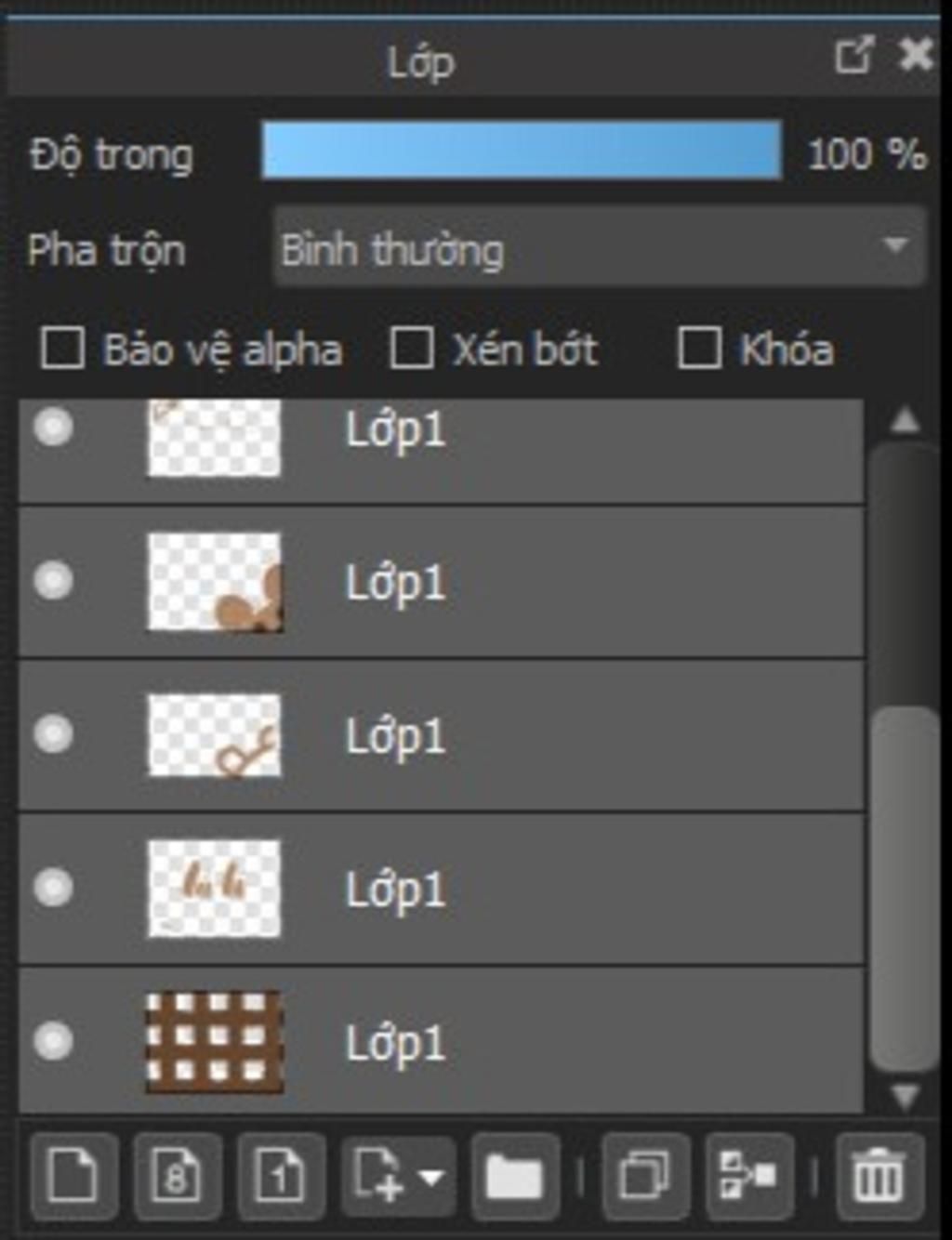This screenshot has height=1240, width=952.
Task: Enable the Xén bớt checkbox
Action: (411, 349)
